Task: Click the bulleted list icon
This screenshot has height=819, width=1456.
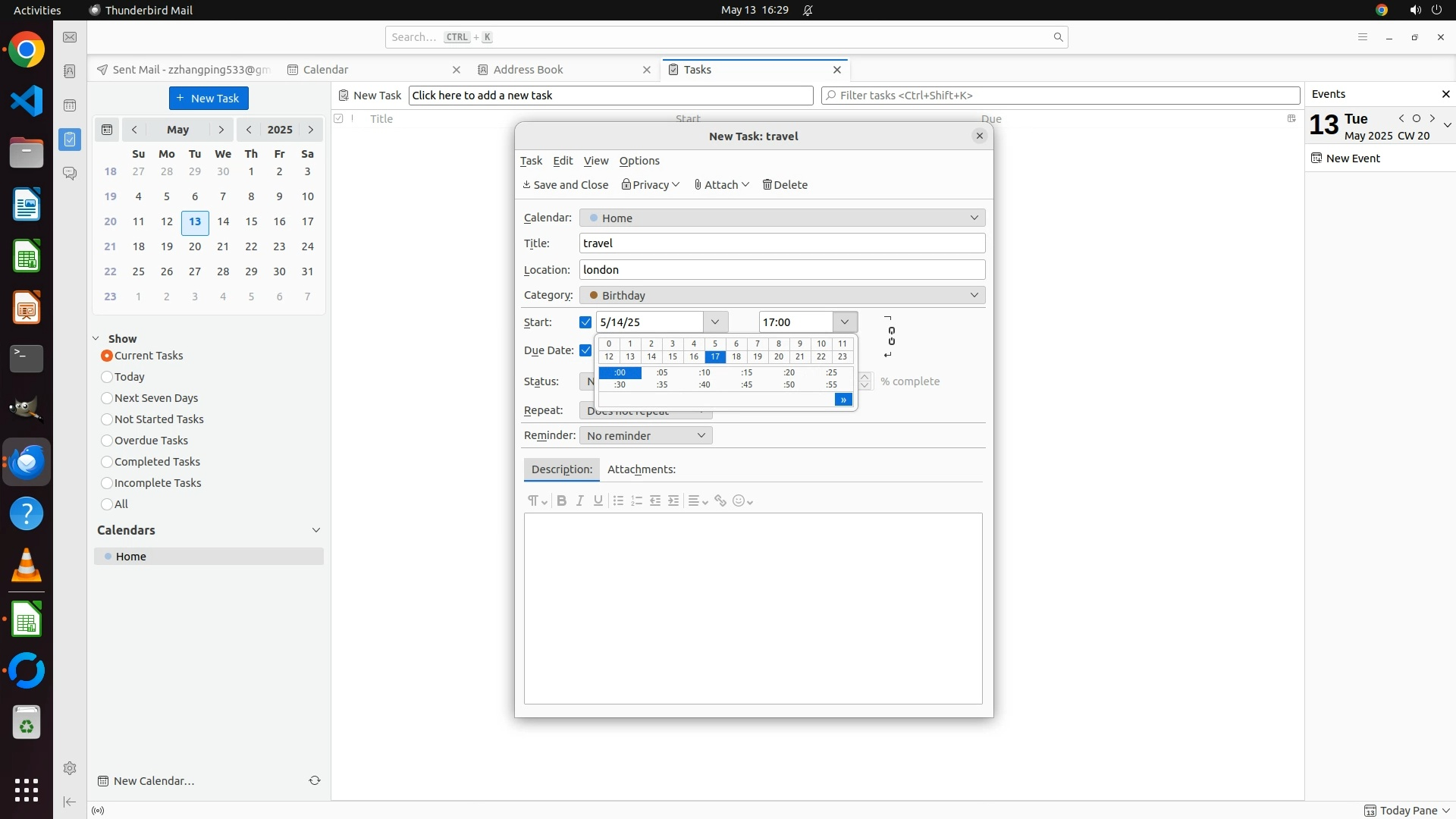Action: 618,500
